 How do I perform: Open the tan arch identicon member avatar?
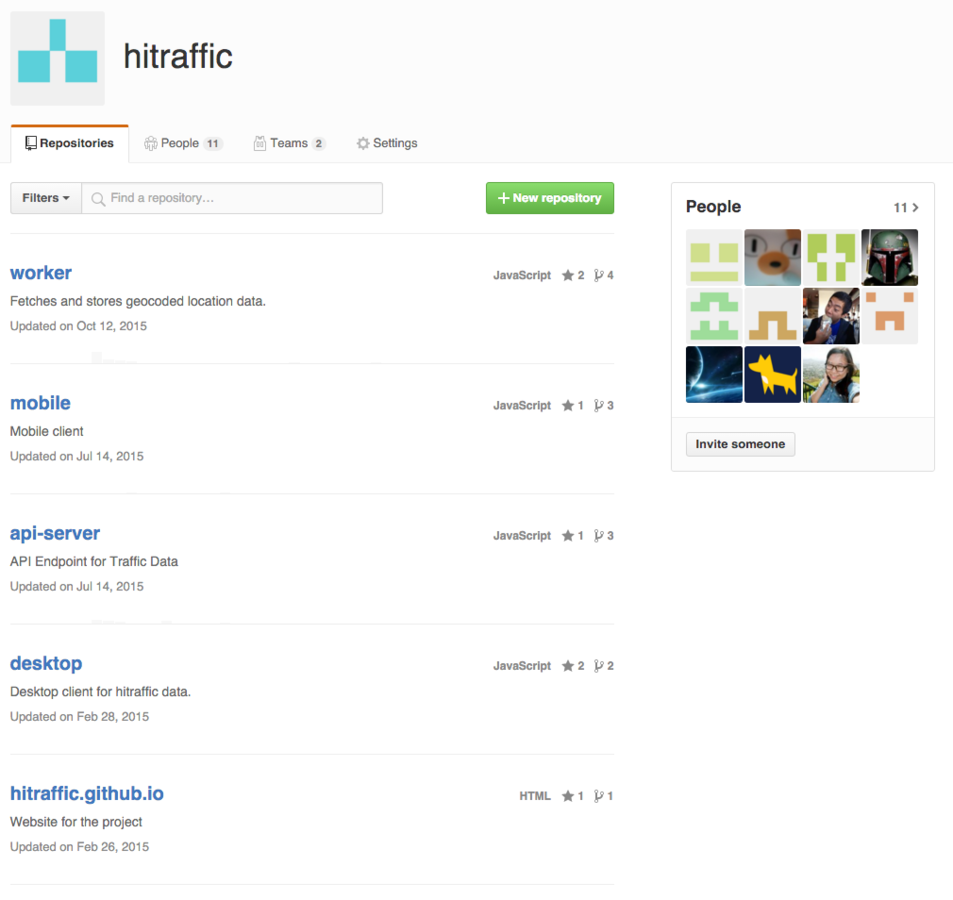click(x=772, y=316)
